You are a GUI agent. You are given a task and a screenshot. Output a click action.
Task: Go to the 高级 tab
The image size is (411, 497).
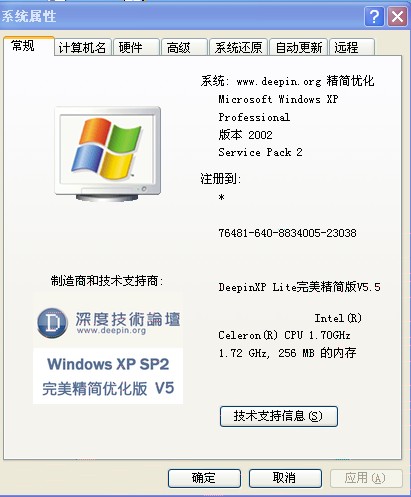pyautogui.click(x=184, y=47)
